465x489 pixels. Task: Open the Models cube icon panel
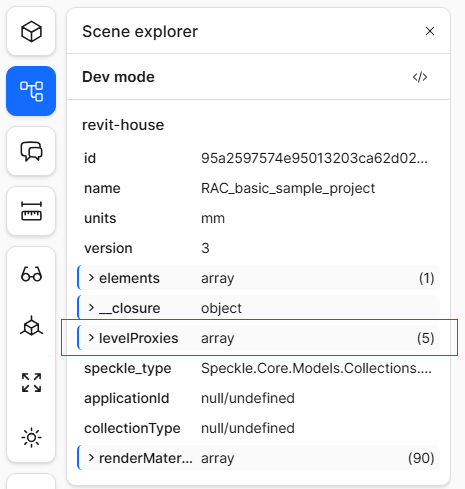(x=31, y=31)
